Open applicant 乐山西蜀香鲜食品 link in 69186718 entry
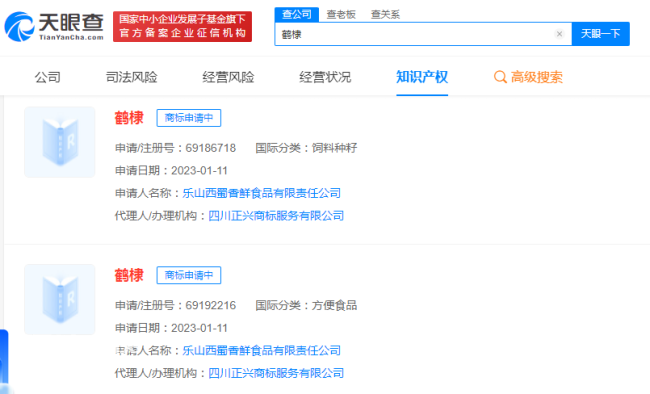The height and width of the screenshot is (394, 650). (x=262, y=193)
